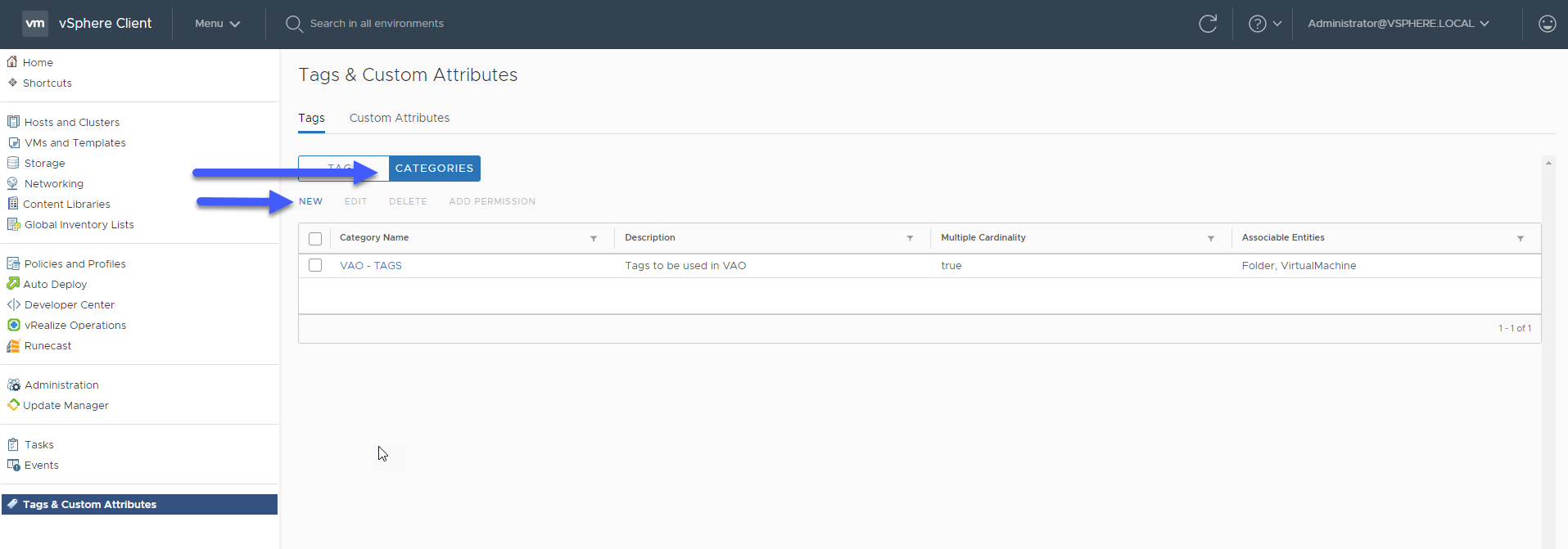Click the Home house icon

tap(12, 61)
